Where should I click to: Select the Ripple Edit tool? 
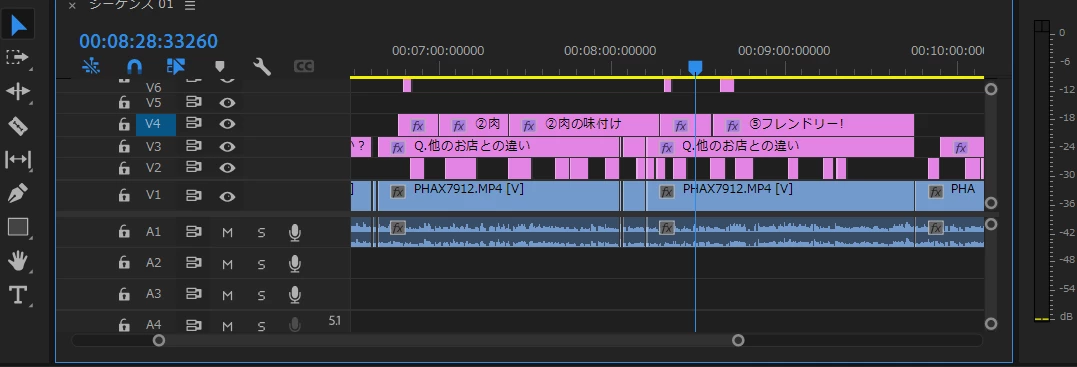(18, 91)
